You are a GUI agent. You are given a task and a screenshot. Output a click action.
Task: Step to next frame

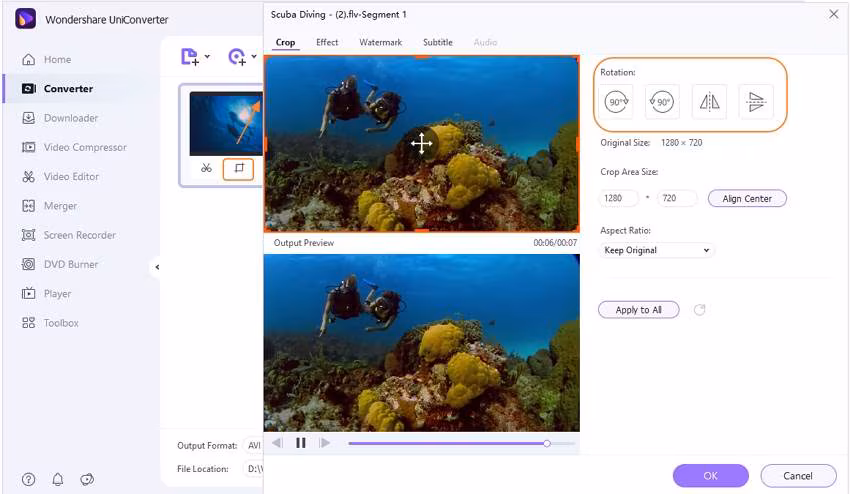coord(325,443)
